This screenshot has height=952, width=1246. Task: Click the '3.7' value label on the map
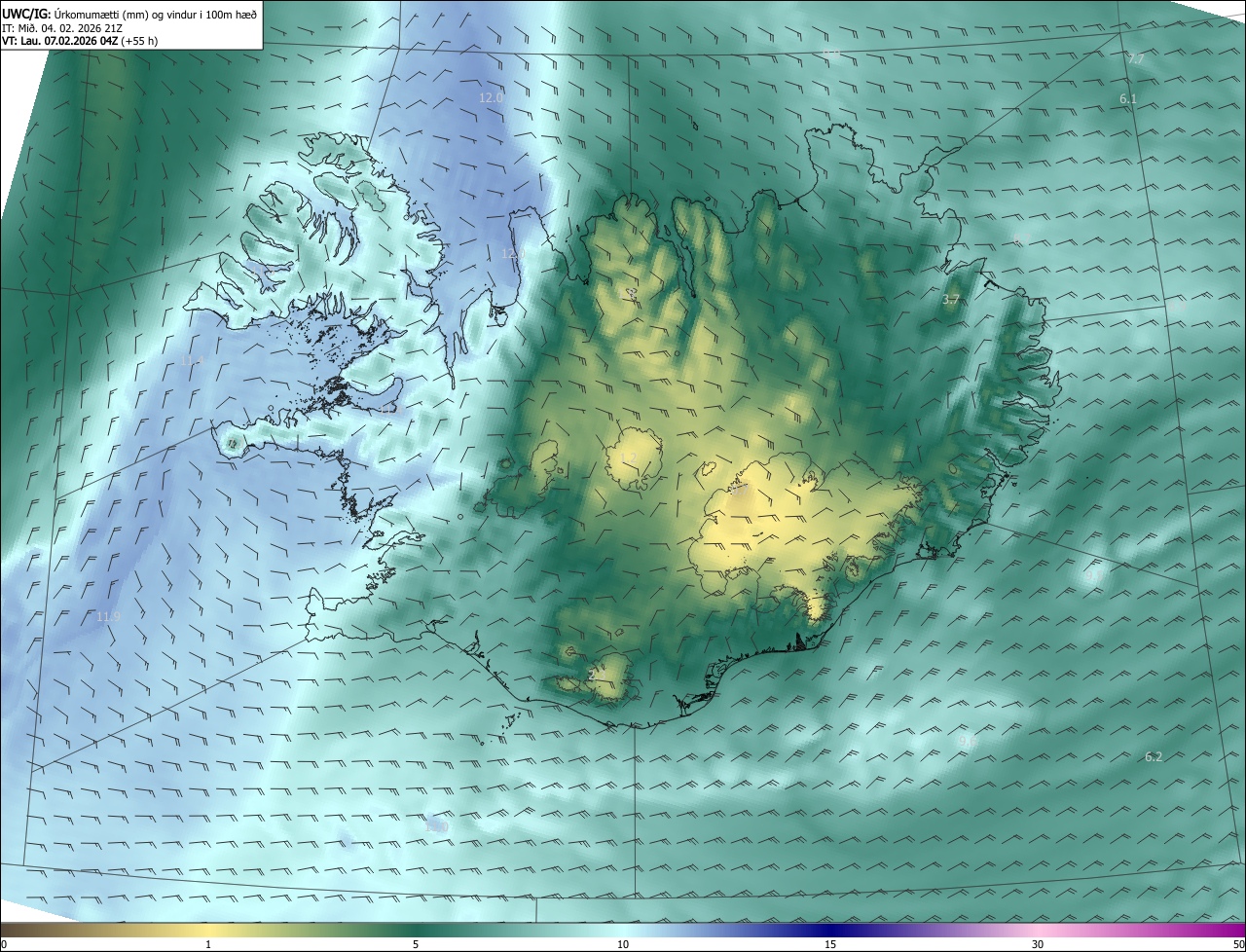951,300
